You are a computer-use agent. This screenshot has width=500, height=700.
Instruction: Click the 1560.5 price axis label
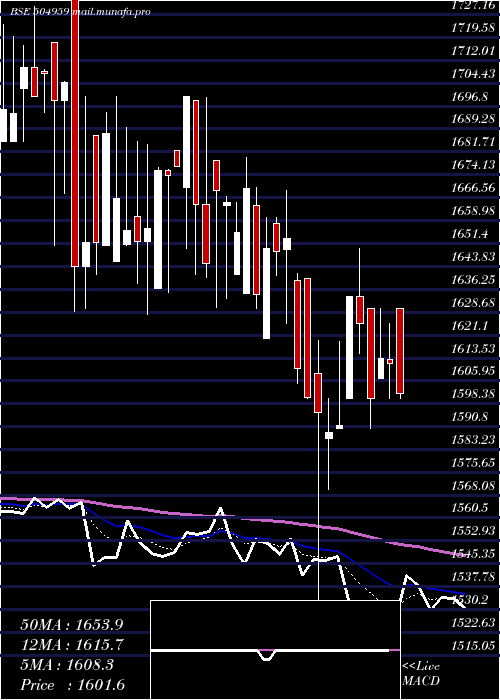click(x=469, y=508)
